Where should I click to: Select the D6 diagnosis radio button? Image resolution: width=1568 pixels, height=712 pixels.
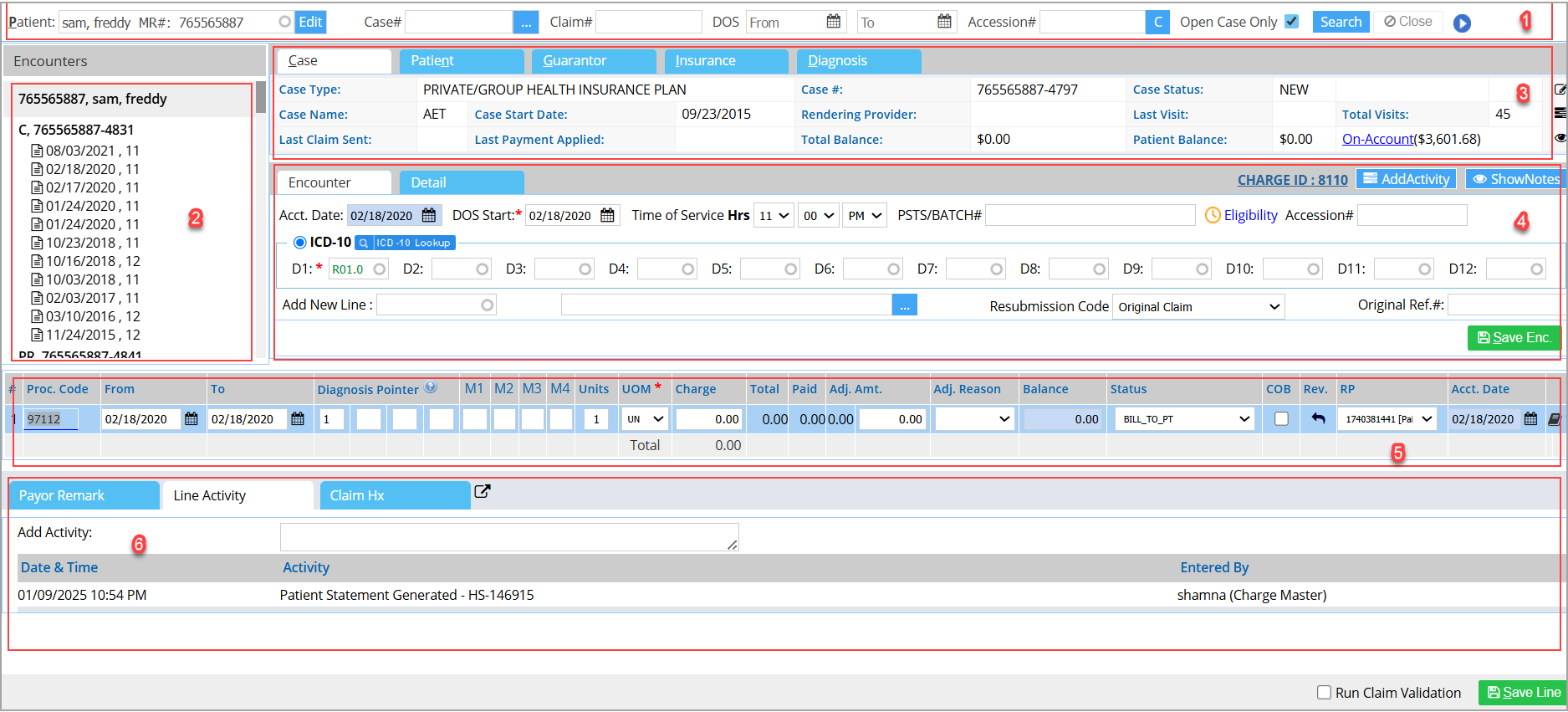[894, 269]
